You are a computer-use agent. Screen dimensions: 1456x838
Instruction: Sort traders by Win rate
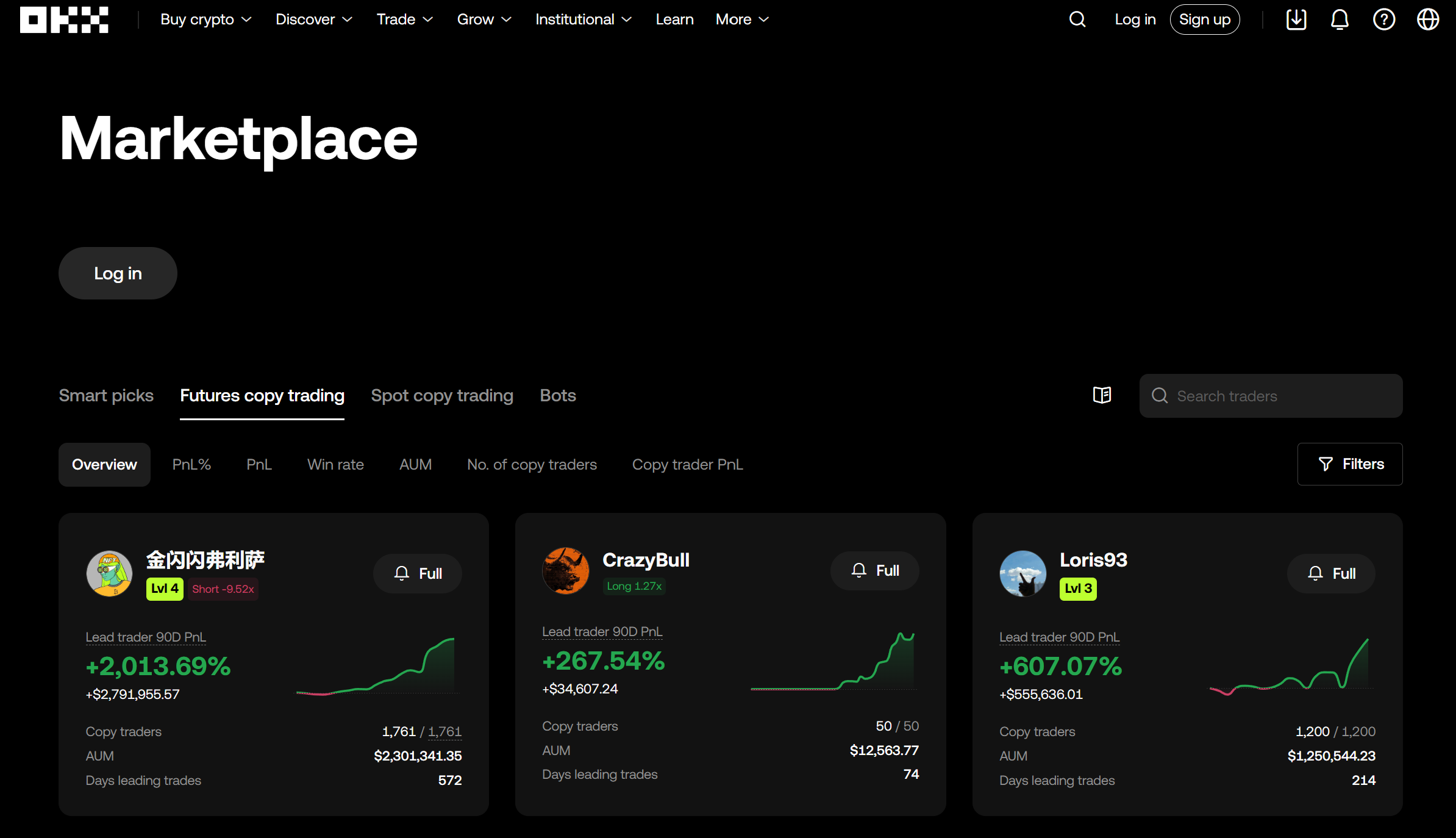click(x=335, y=464)
